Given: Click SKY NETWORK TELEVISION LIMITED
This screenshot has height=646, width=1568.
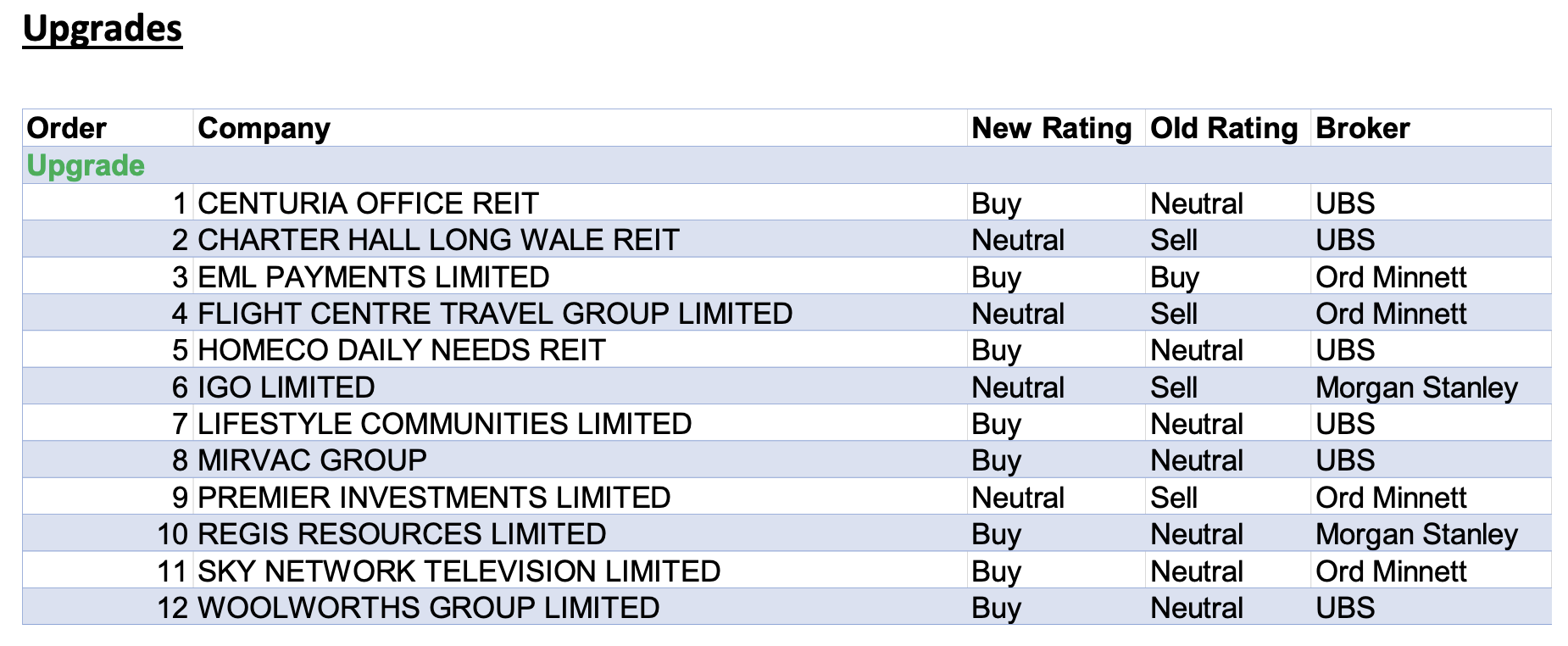Looking at the screenshot, I should coord(459,571).
